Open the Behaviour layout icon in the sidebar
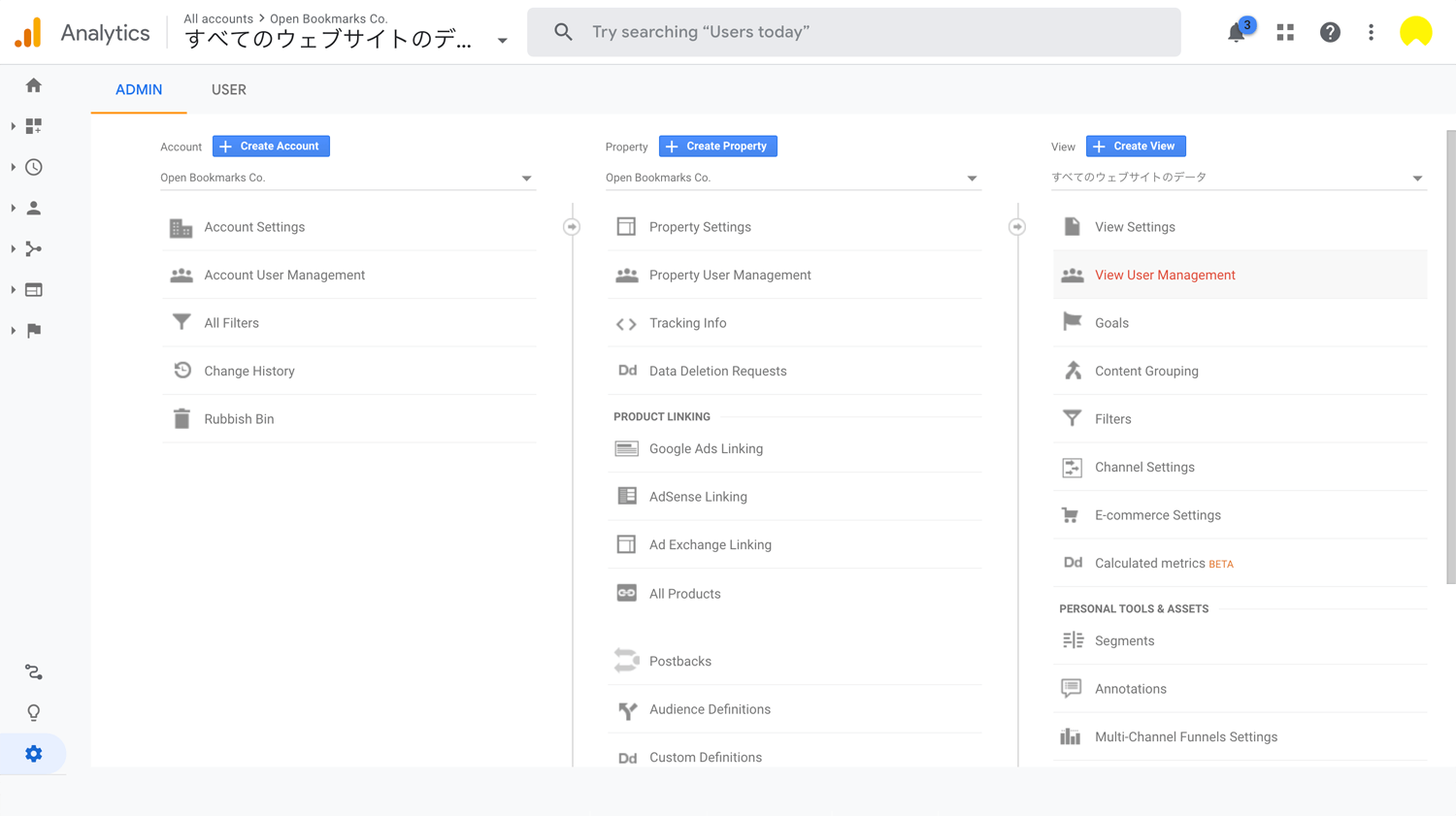Image resolution: width=1456 pixels, height=816 pixels. coord(34,289)
